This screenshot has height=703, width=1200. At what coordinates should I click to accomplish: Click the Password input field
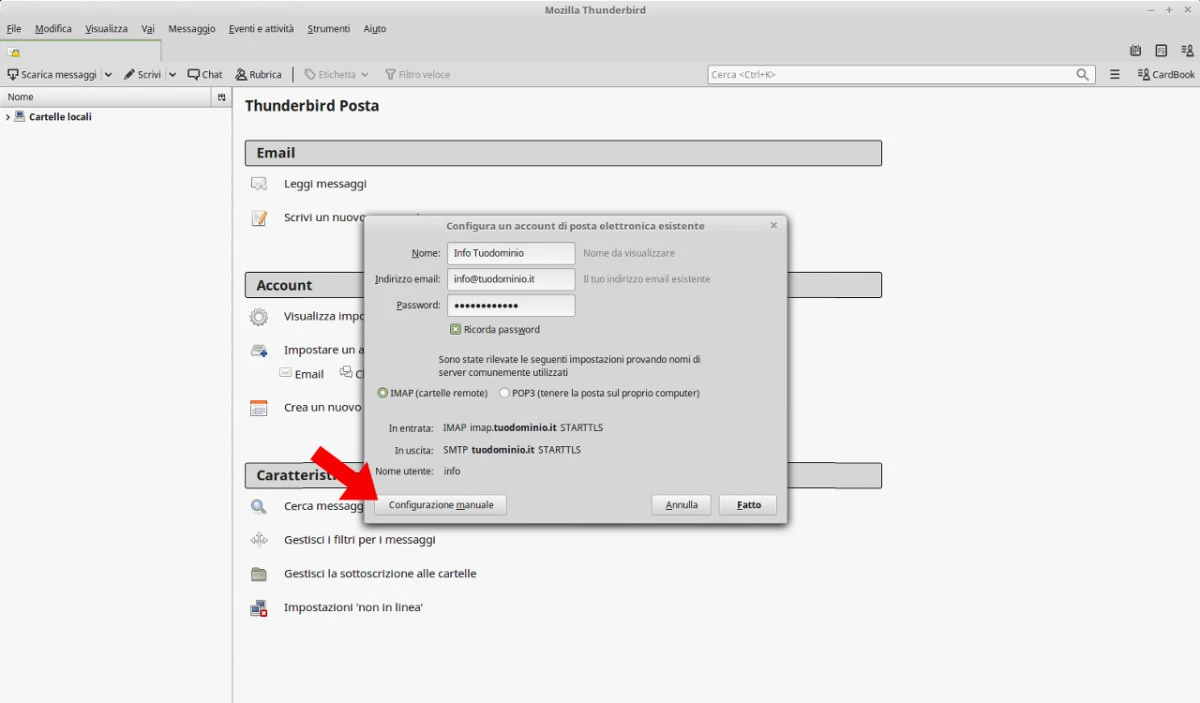point(511,305)
